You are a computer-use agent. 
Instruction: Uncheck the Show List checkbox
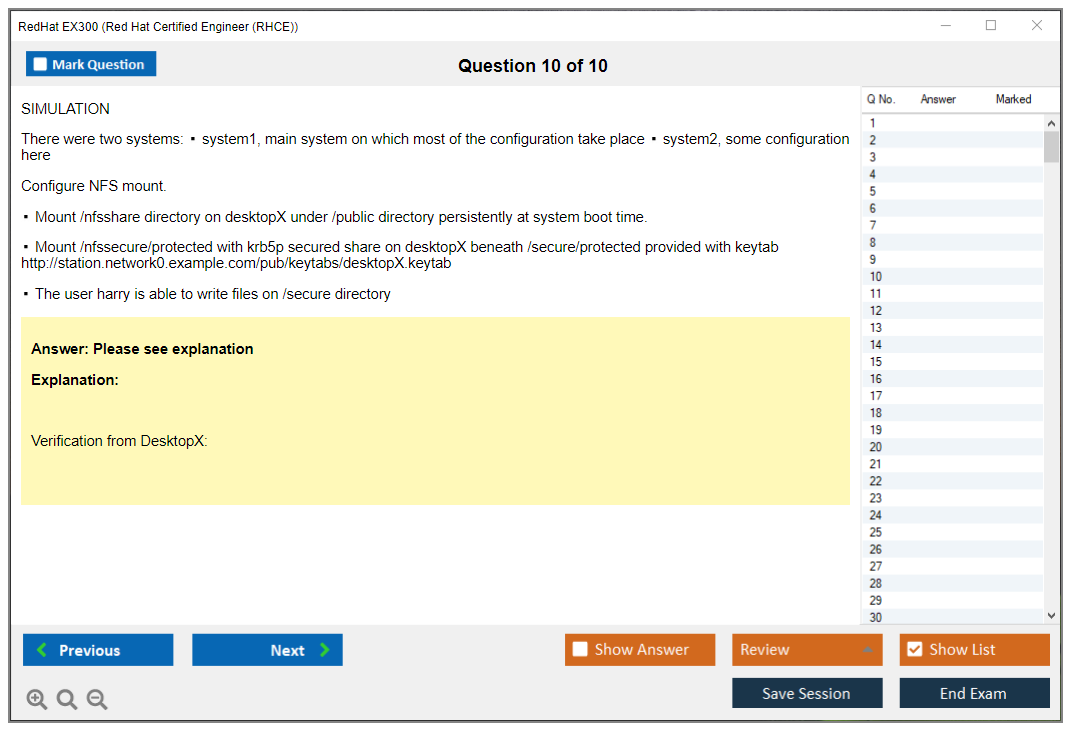point(914,650)
